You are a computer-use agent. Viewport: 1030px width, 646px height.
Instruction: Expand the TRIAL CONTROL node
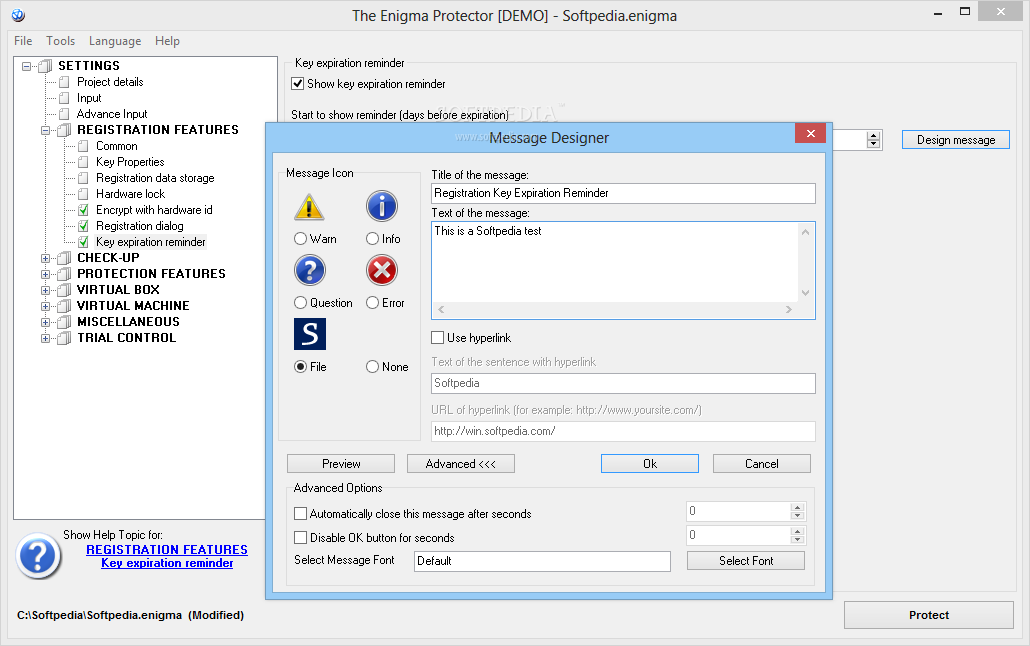pyautogui.click(x=45, y=338)
